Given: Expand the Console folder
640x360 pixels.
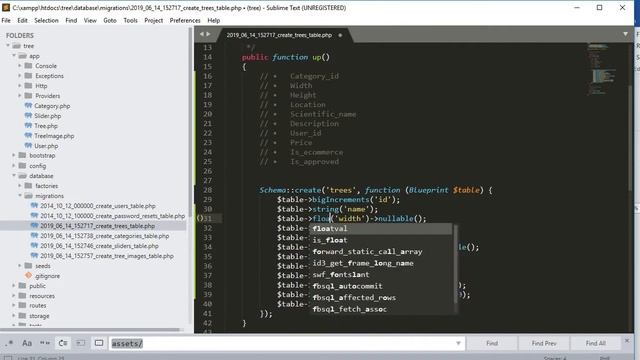Looking at the screenshot, I should click(19, 66).
